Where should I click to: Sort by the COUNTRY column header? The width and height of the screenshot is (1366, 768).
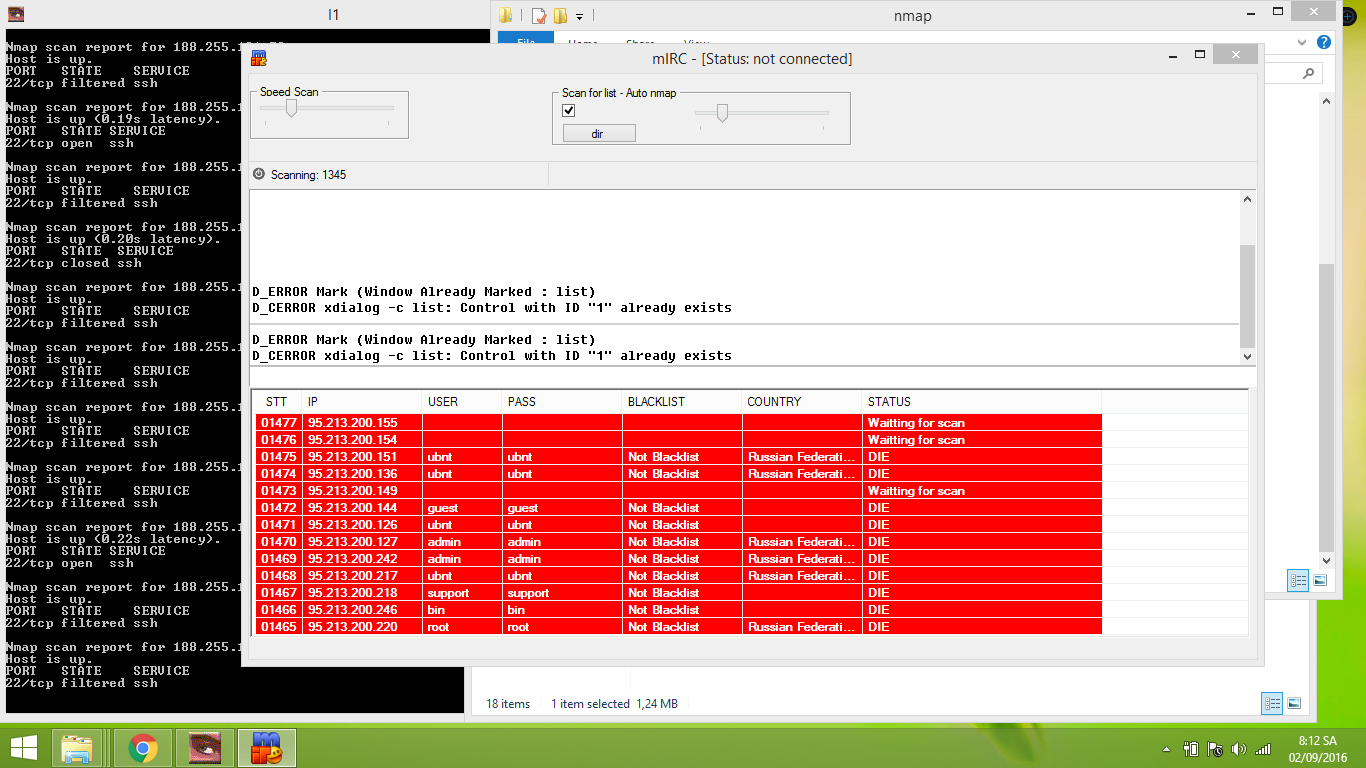click(802, 402)
